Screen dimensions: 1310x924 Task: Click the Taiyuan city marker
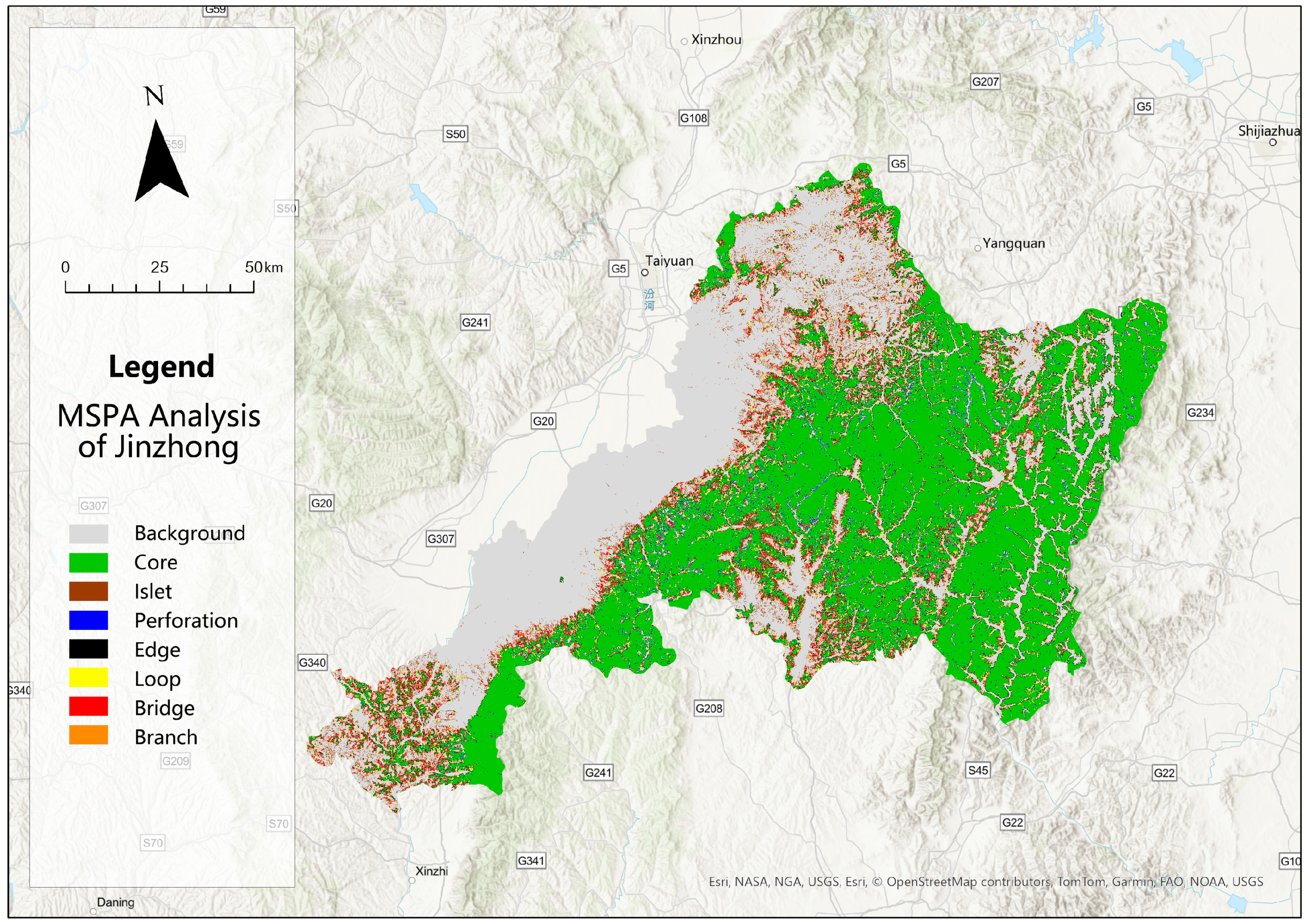coord(645,272)
